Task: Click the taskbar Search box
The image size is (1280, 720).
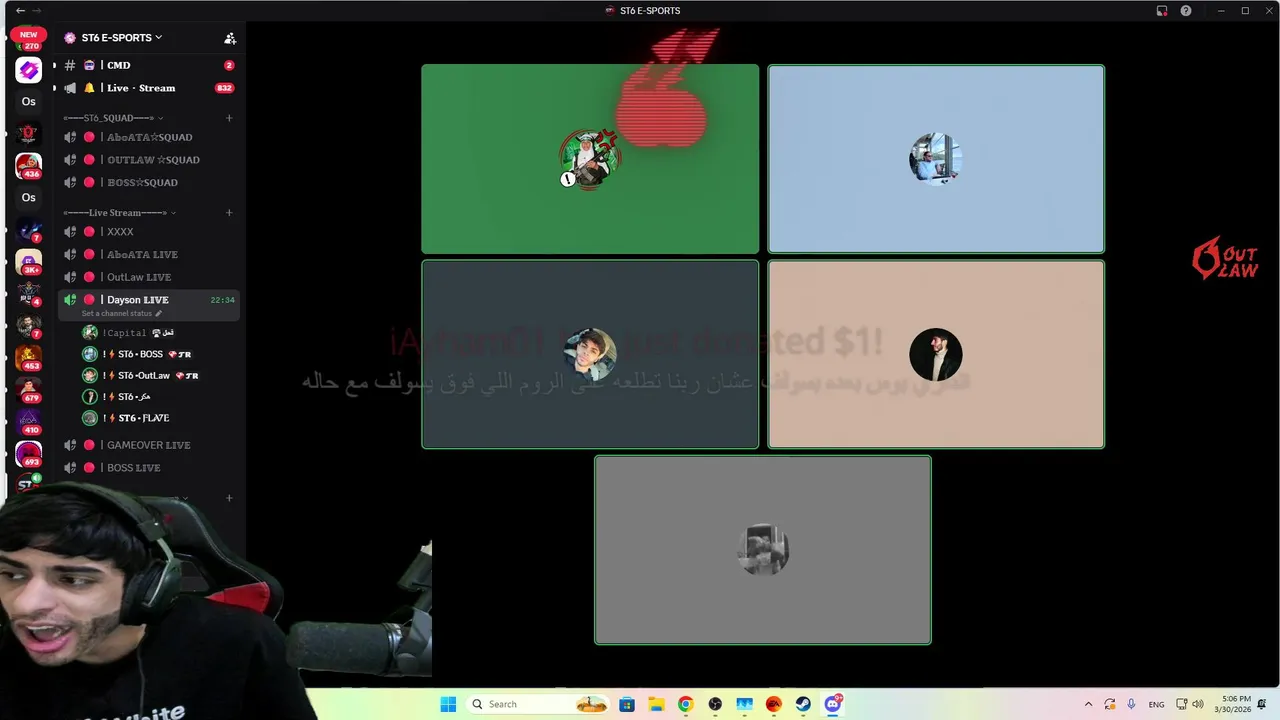Action: pyautogui.click(x=538, y=704)
